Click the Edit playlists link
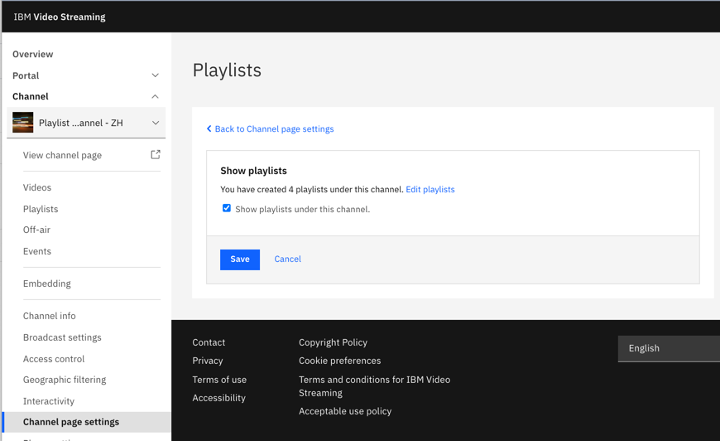 430,189
